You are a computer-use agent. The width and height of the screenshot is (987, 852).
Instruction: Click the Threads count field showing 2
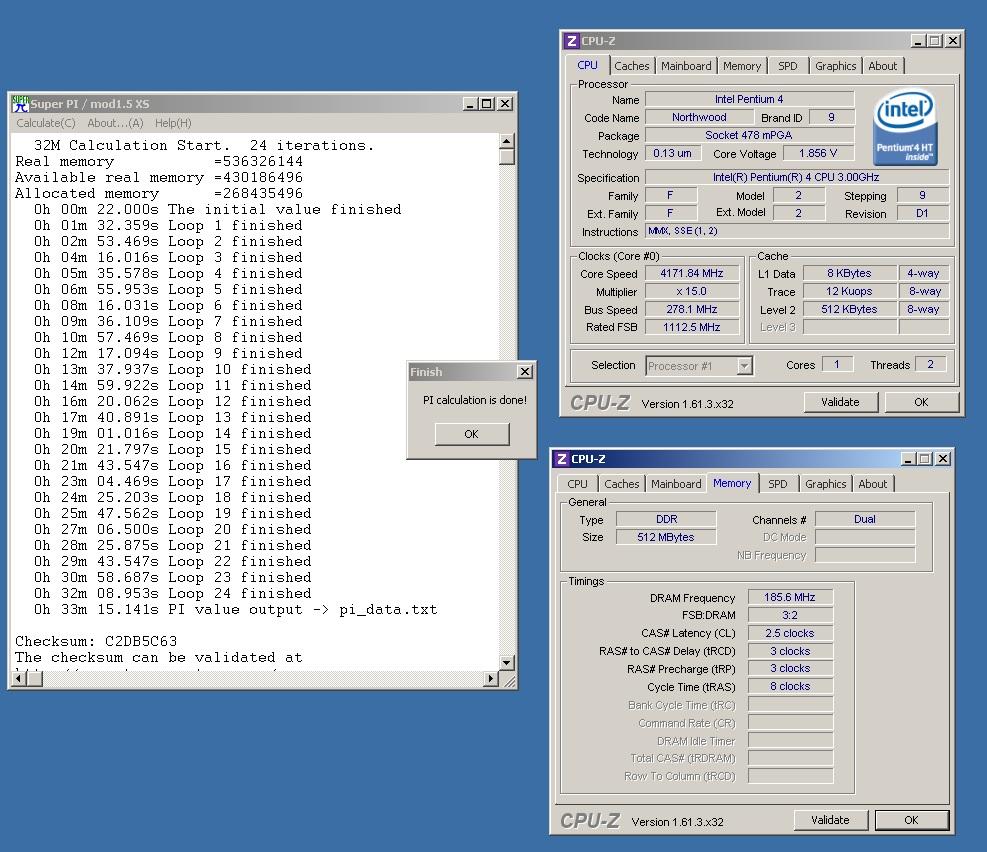[930, 364]
